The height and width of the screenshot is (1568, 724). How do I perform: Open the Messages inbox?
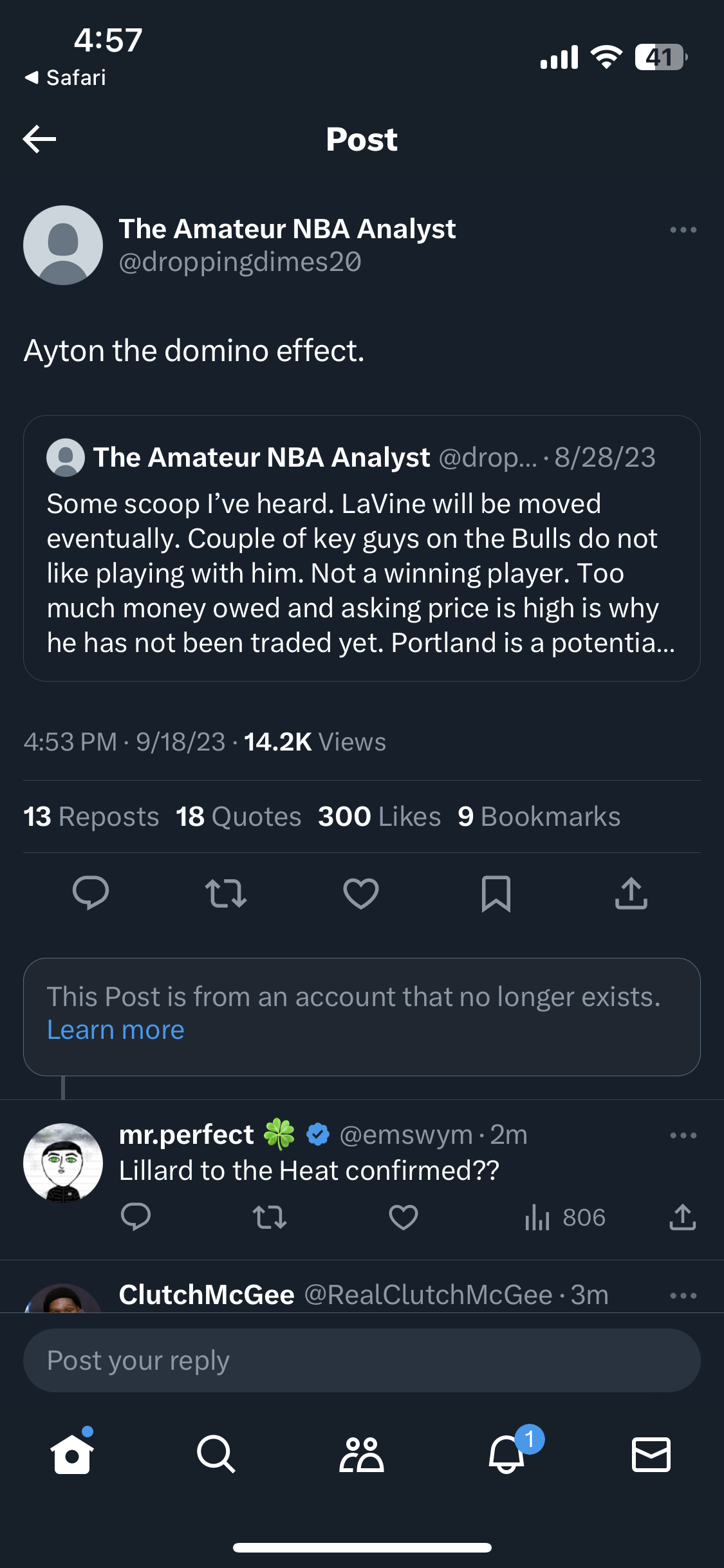651,1453
